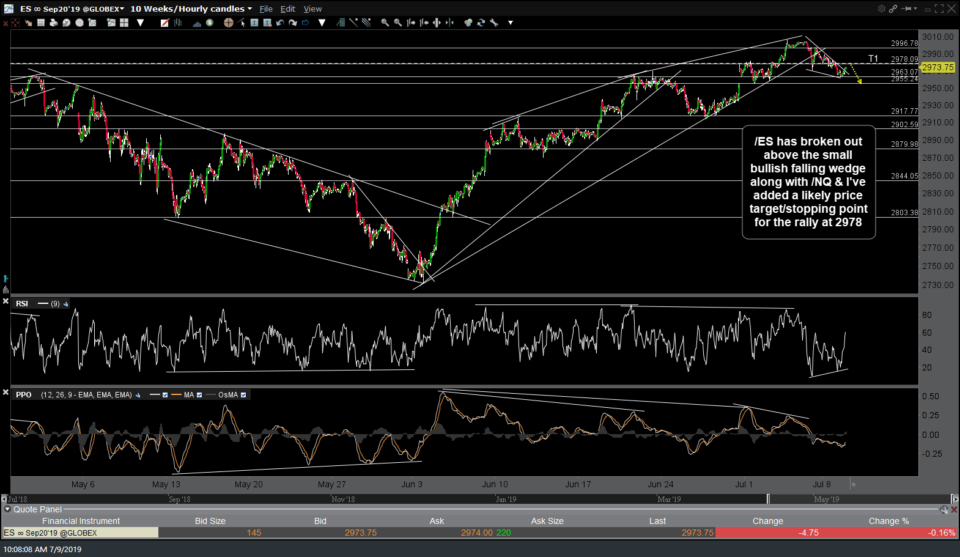The height and width of the screenshot is (557, 960).
Task: Click the /ES falling wedge annotation box
Action: 808,182
